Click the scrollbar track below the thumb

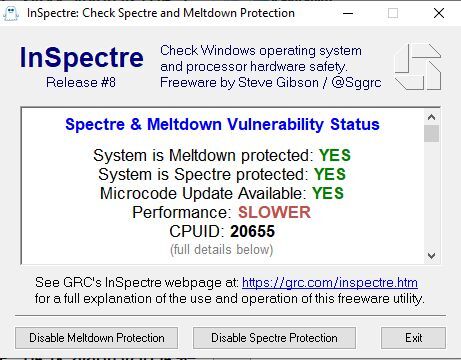[431, 196]
